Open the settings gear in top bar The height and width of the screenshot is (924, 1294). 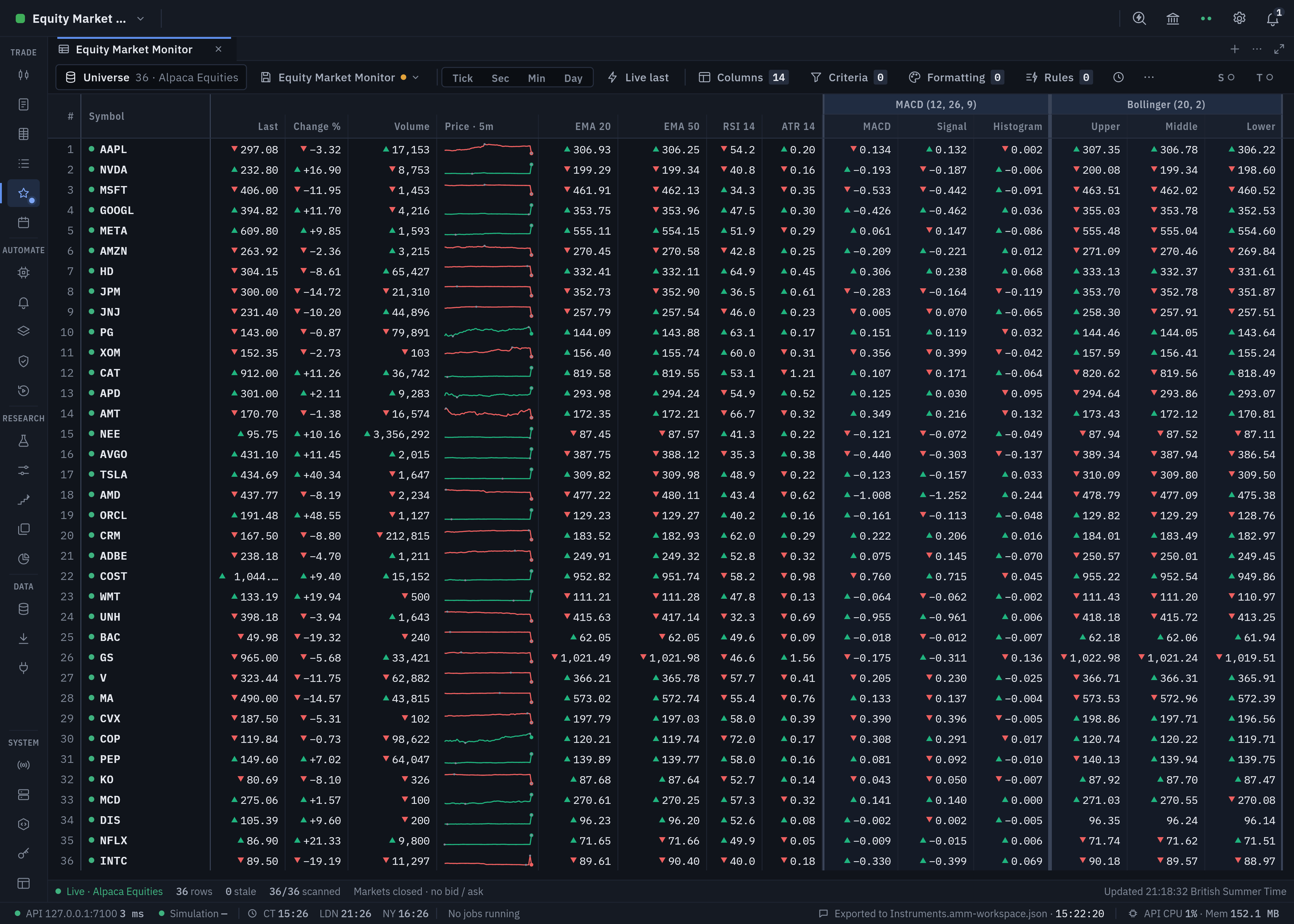tap(1239, 18)
